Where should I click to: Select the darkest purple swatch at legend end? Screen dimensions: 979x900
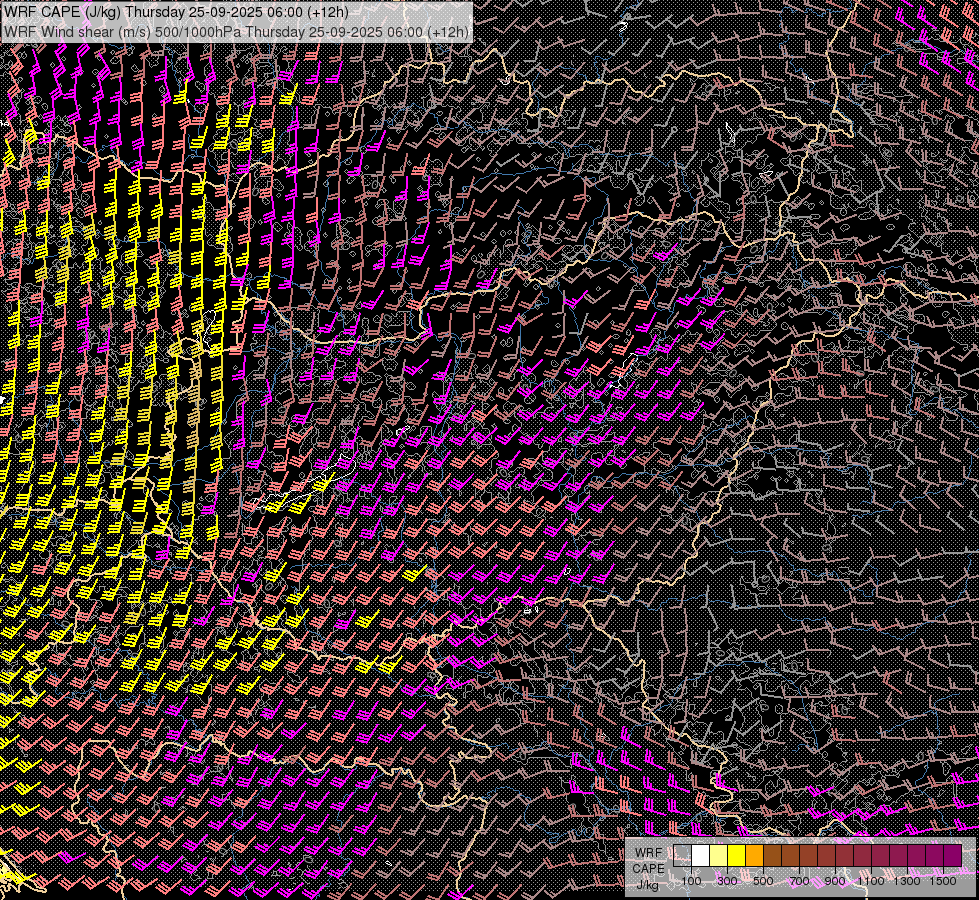[x=953, y=856]
